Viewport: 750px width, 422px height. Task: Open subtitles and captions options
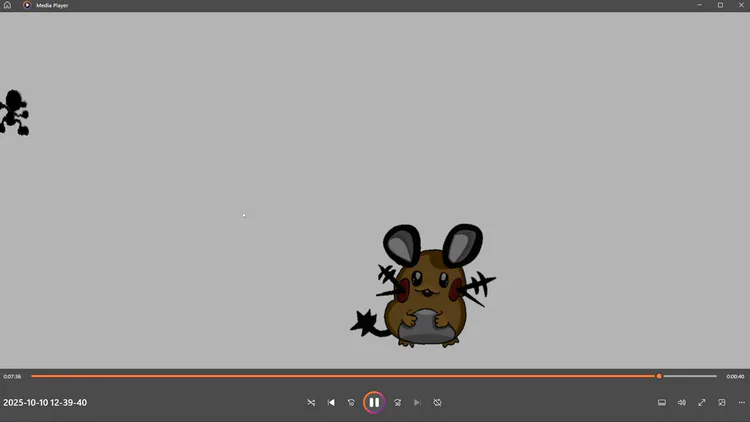[662, 402]
